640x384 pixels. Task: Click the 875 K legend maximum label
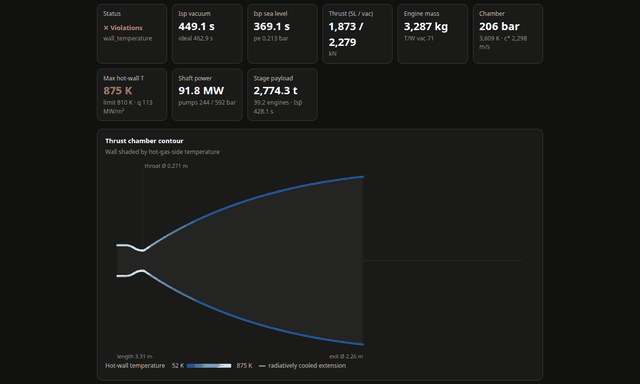[244, 366]
